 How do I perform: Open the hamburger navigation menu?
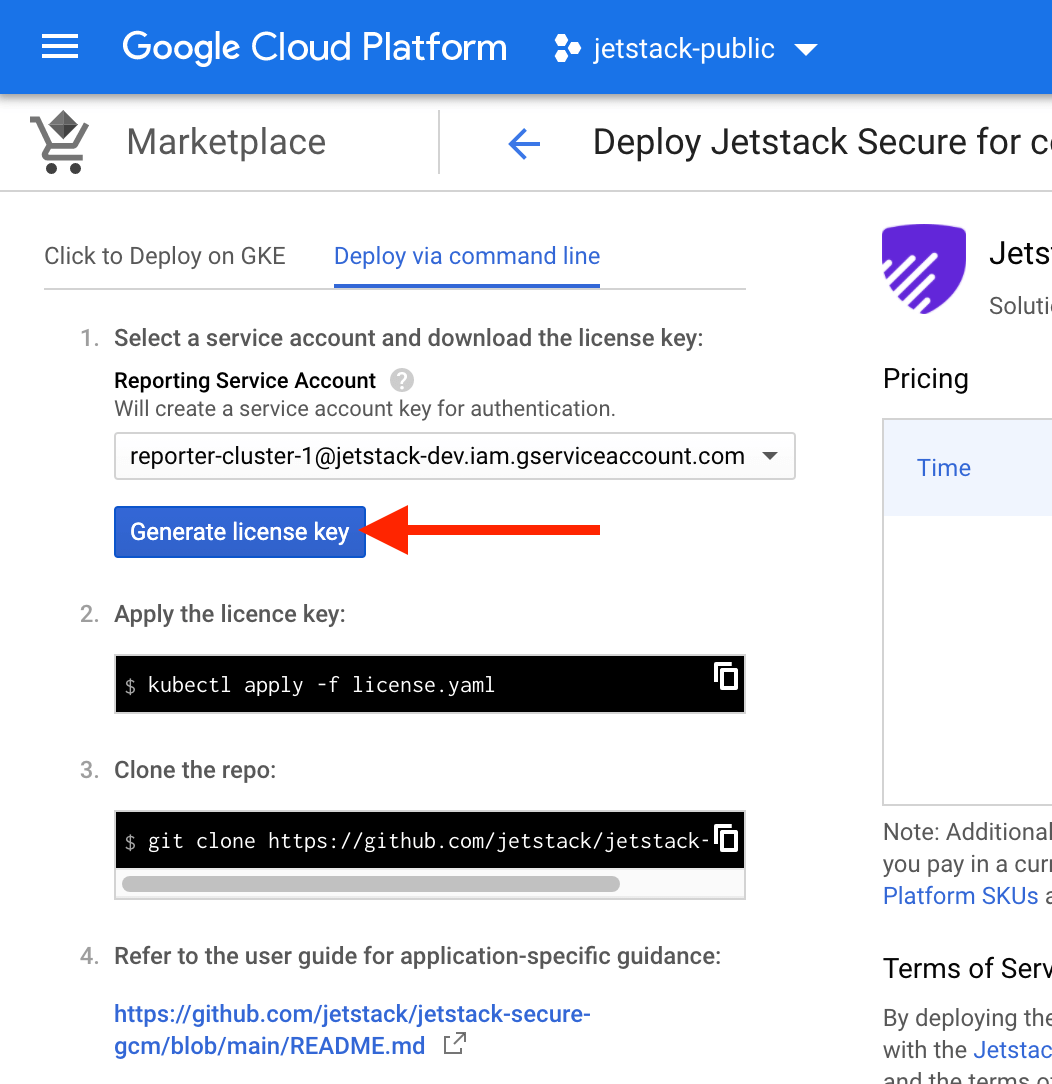coord(59,47)
